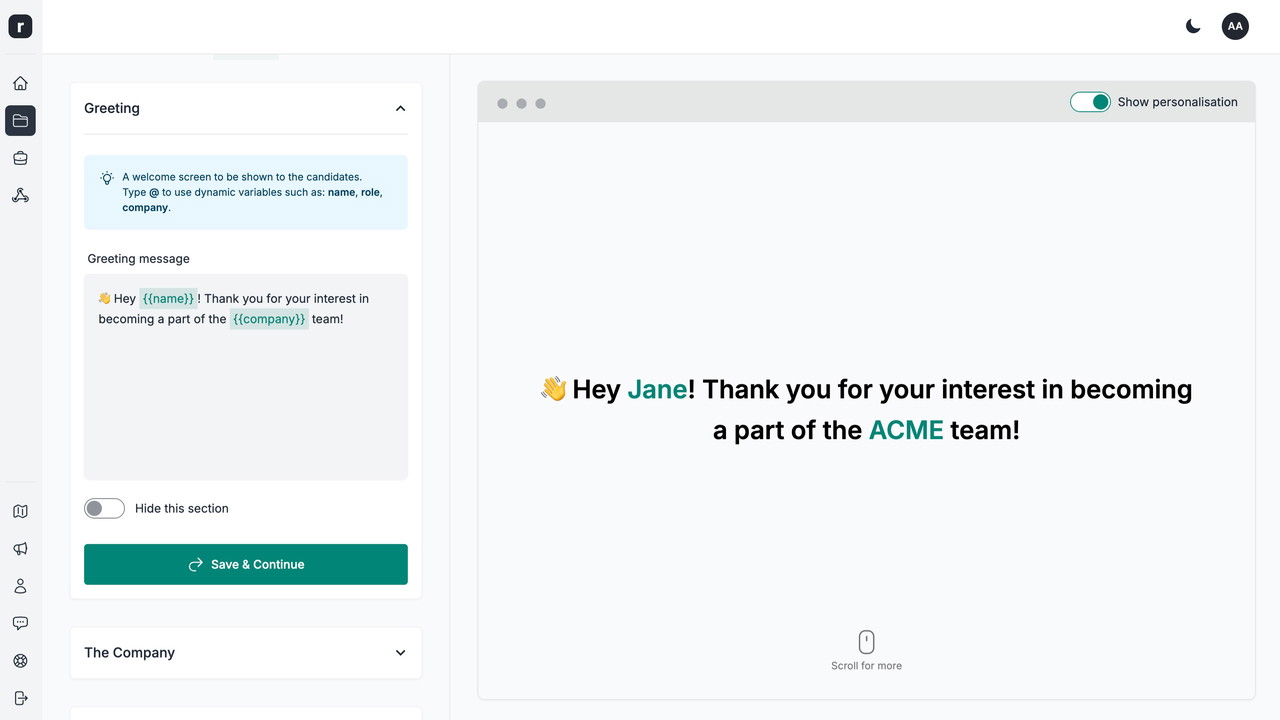This screenshot has height=720, width=1280.
Task: Open the webhook icon in the sidebar
Action: click(x=20, y=195)
